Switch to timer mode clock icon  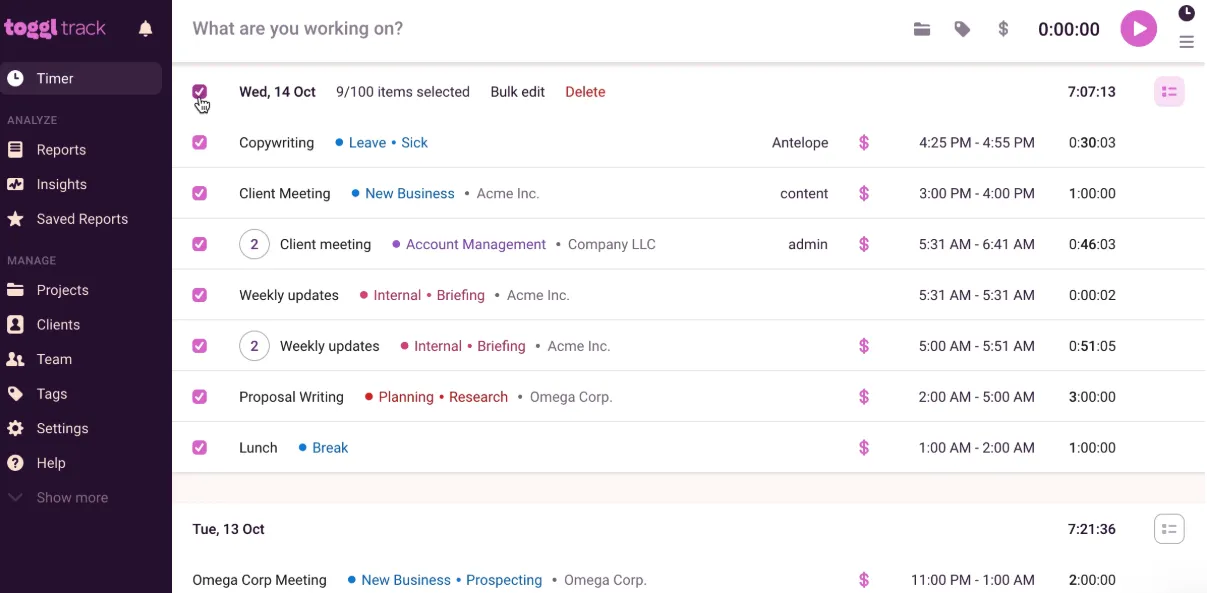(1186, 13)
